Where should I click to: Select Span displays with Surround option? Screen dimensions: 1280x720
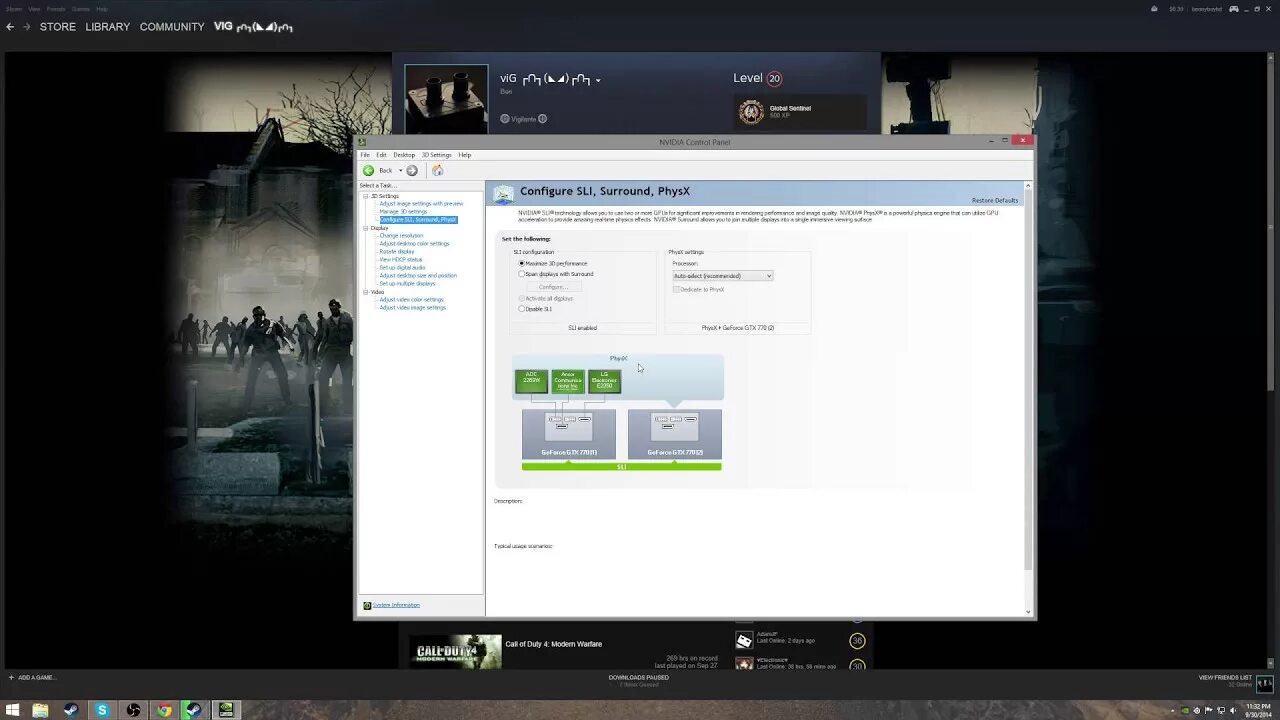pos(522,274)
